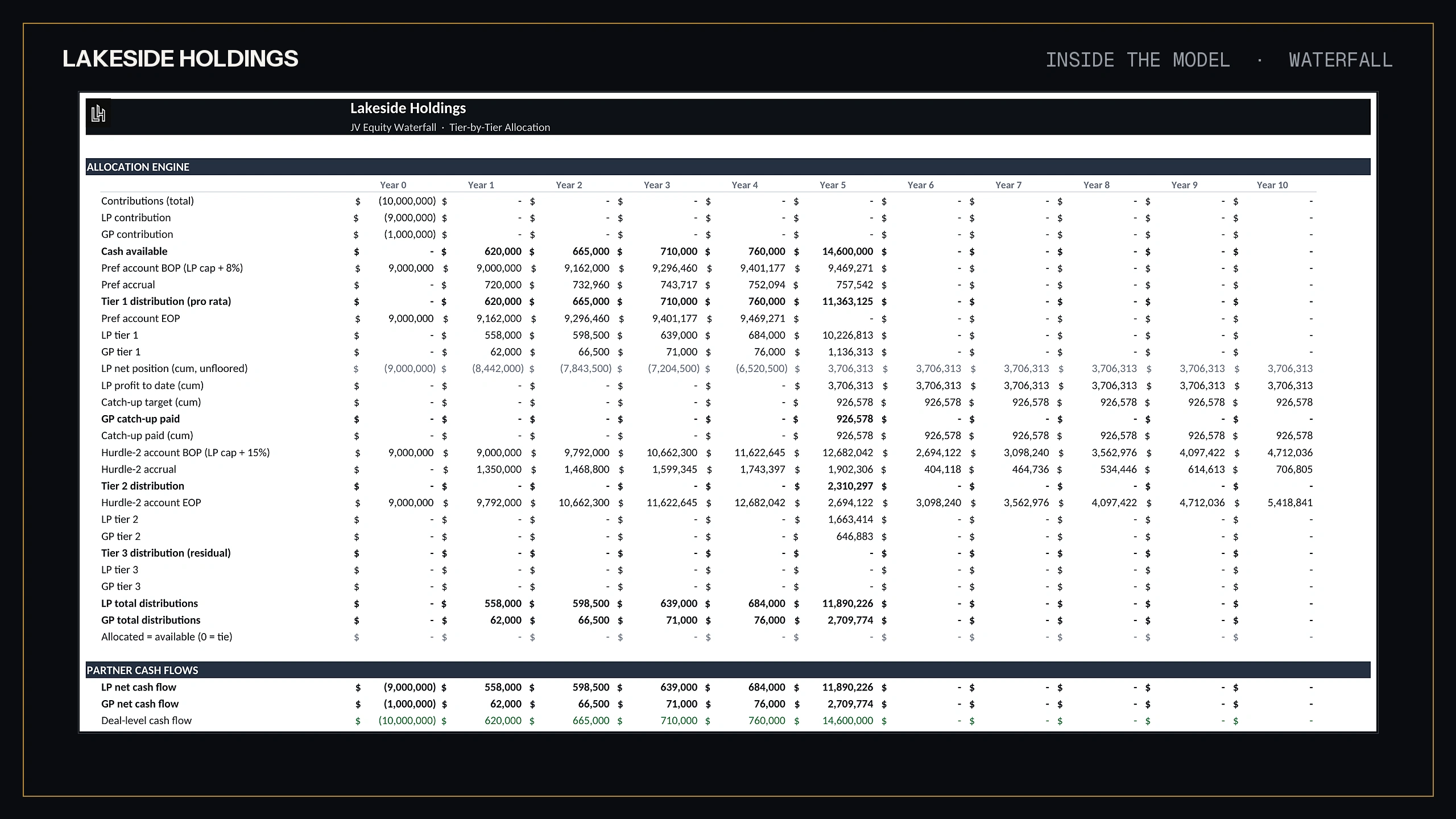
Task: Click Tier 3 distribution (residual) label
Action: click(x=166, y=553)
